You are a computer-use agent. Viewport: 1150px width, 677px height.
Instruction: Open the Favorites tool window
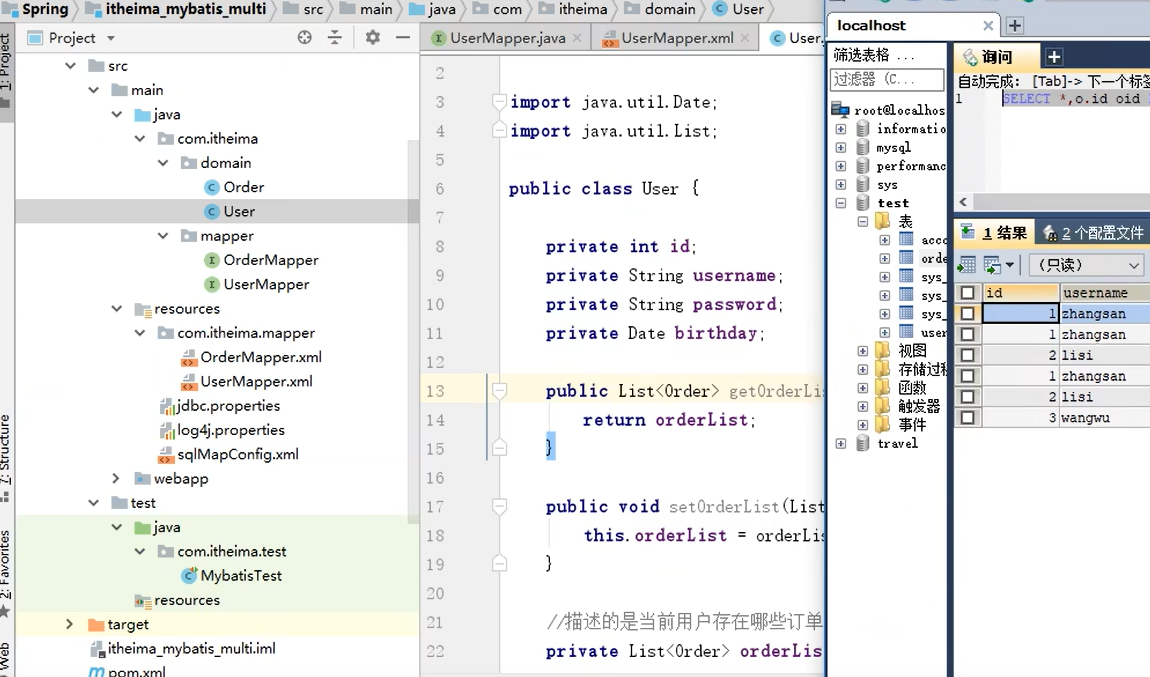click(9, 565)
